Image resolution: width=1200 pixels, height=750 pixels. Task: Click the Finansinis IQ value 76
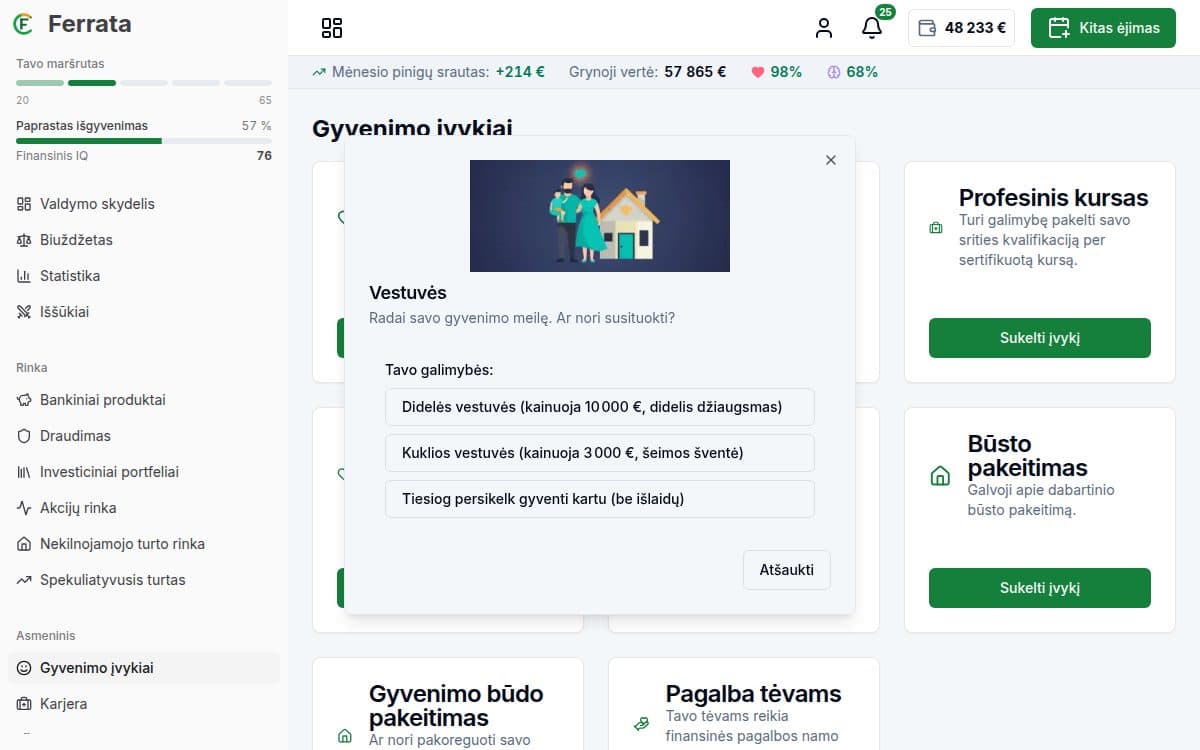click(264, 156)
